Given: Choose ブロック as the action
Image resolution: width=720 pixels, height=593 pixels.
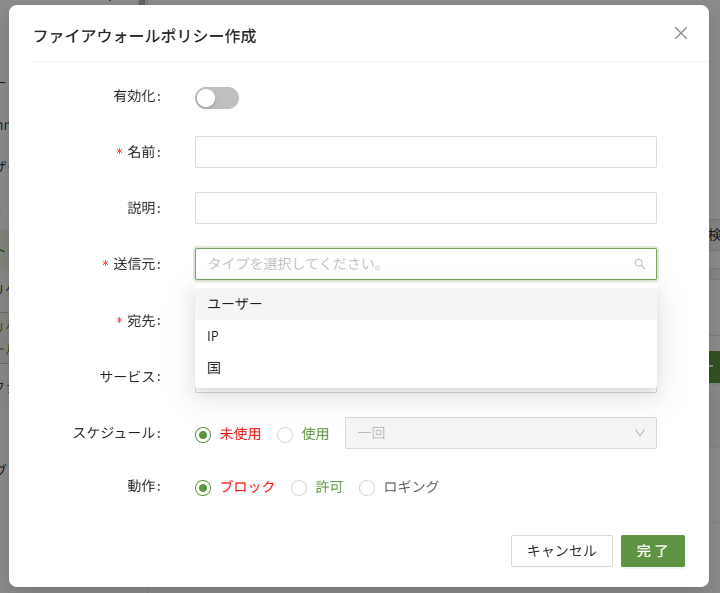Looking at the screenshot, I should pyautogui.click(x=203, y=488).
